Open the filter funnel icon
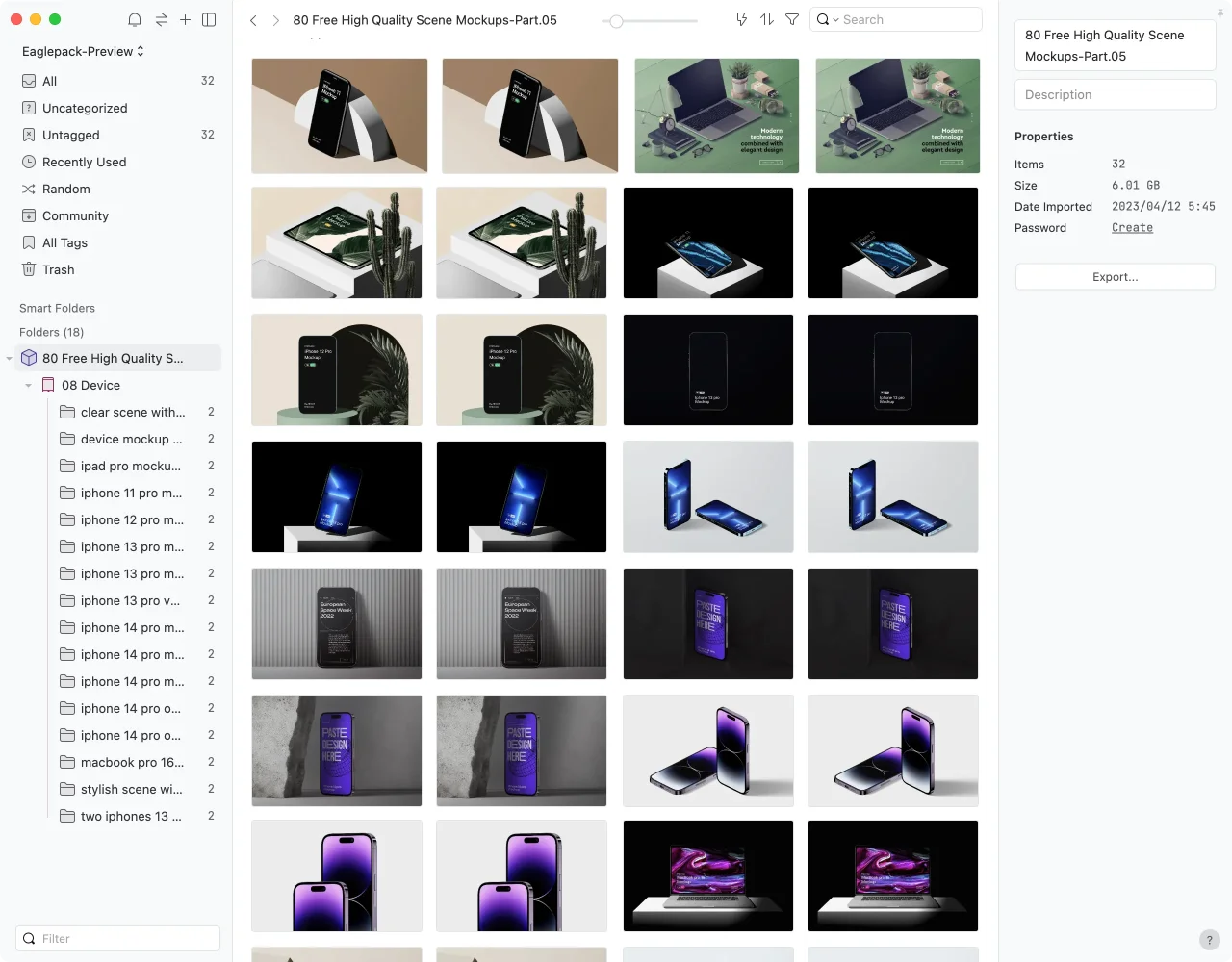 click(x=792, y=19)
